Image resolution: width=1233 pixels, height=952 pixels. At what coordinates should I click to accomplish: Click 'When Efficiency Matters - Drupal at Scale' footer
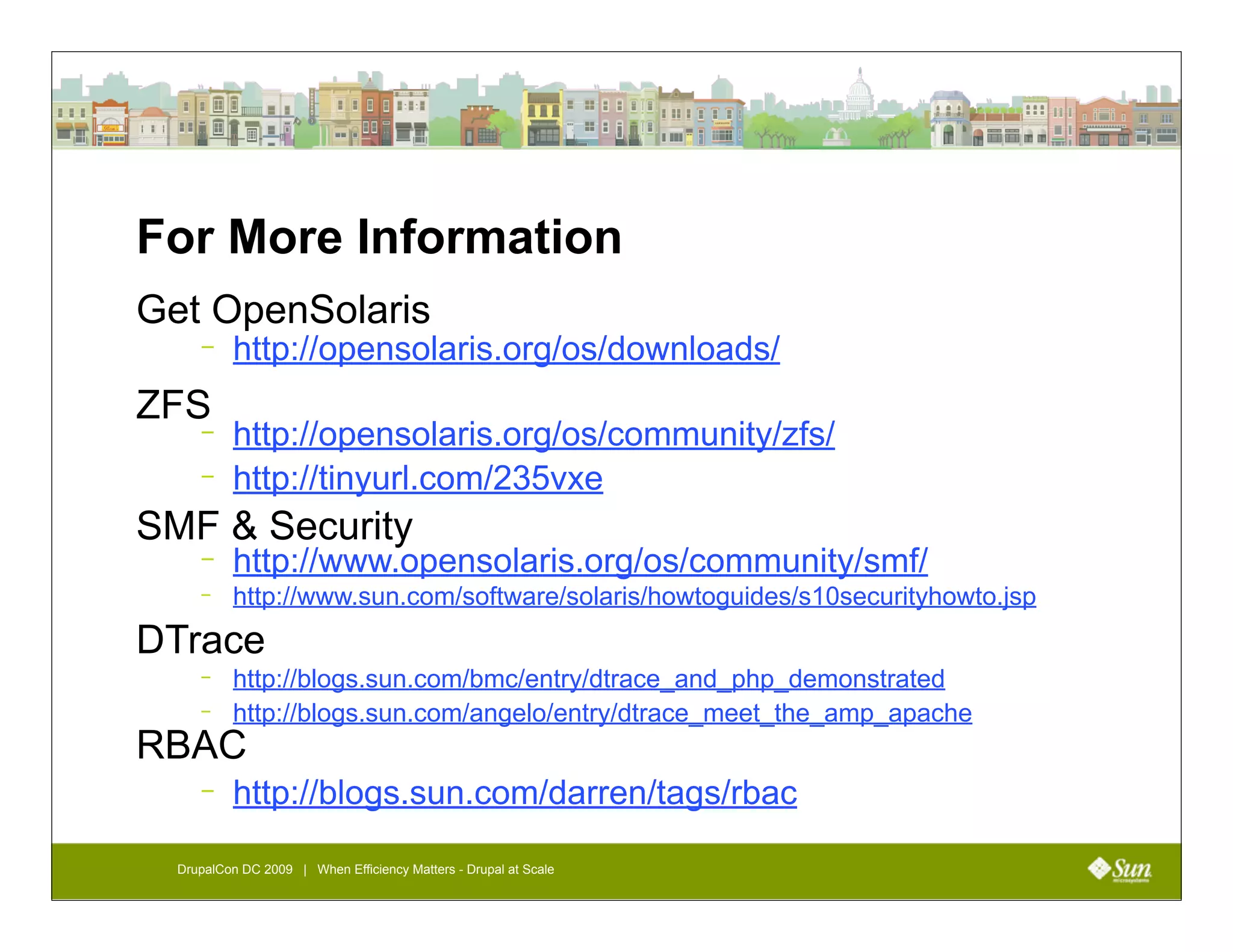pos(435,870)
